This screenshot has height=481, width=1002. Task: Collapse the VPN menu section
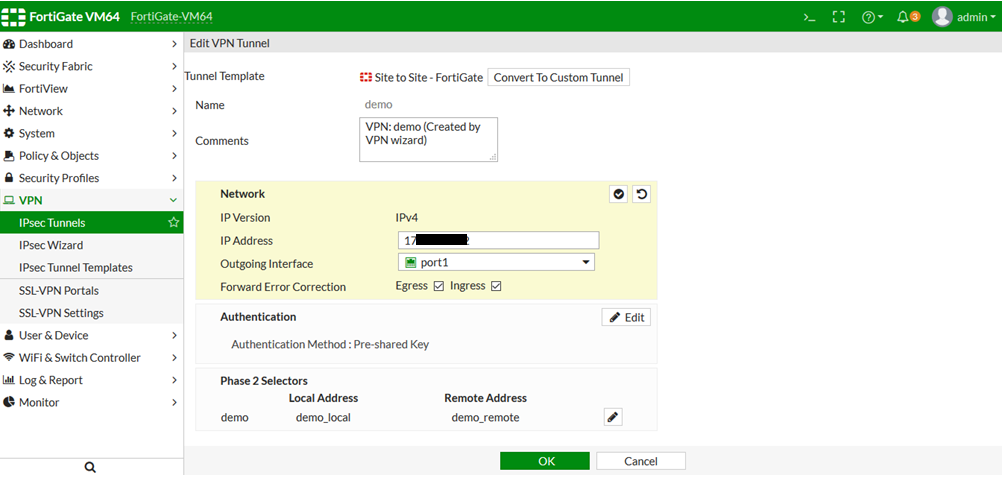[90, 200]
